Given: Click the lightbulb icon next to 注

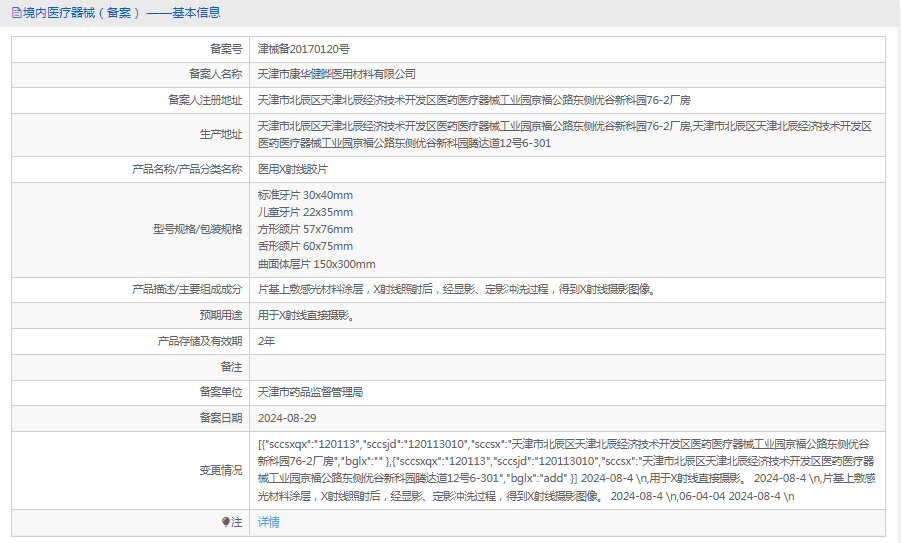Looking at the screenshot, I should point(225,522).
